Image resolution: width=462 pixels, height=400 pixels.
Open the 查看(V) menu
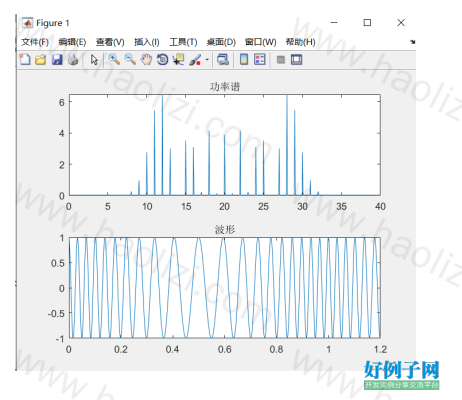(x=110, y=42)
